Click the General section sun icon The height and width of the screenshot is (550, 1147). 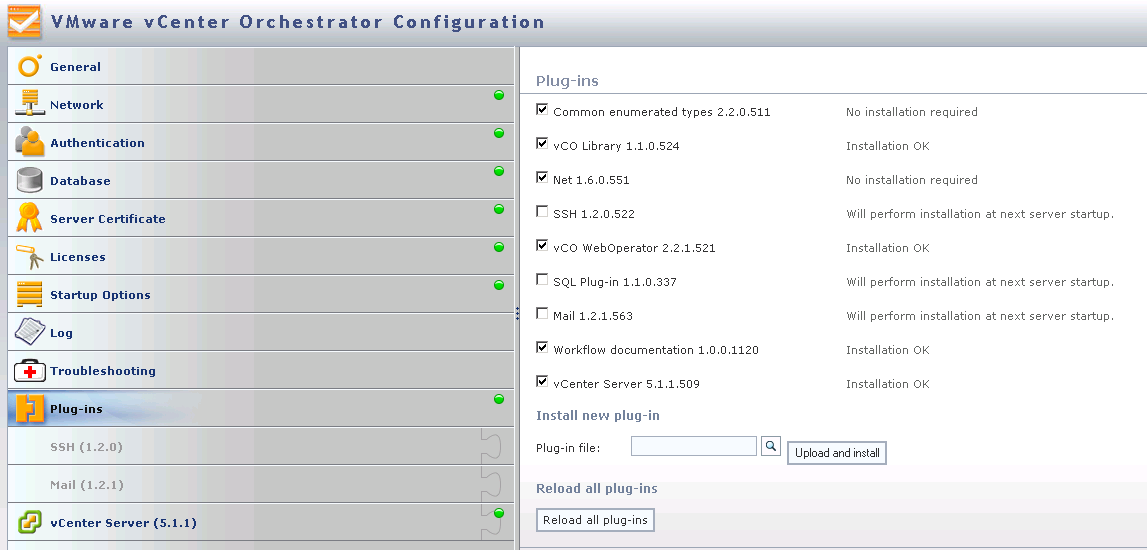(x=30, y=66)
